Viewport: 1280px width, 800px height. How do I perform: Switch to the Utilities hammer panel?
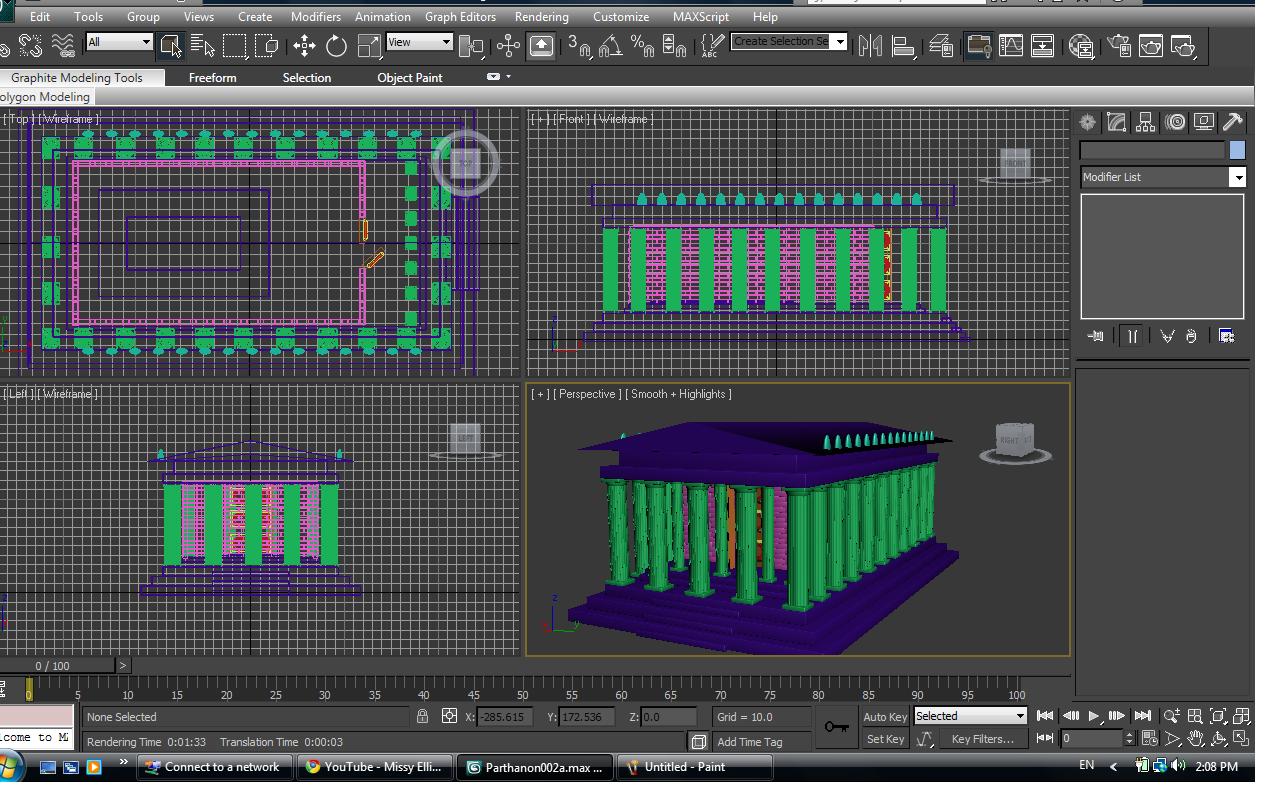pyautogui.click(x=1233, y=122)
